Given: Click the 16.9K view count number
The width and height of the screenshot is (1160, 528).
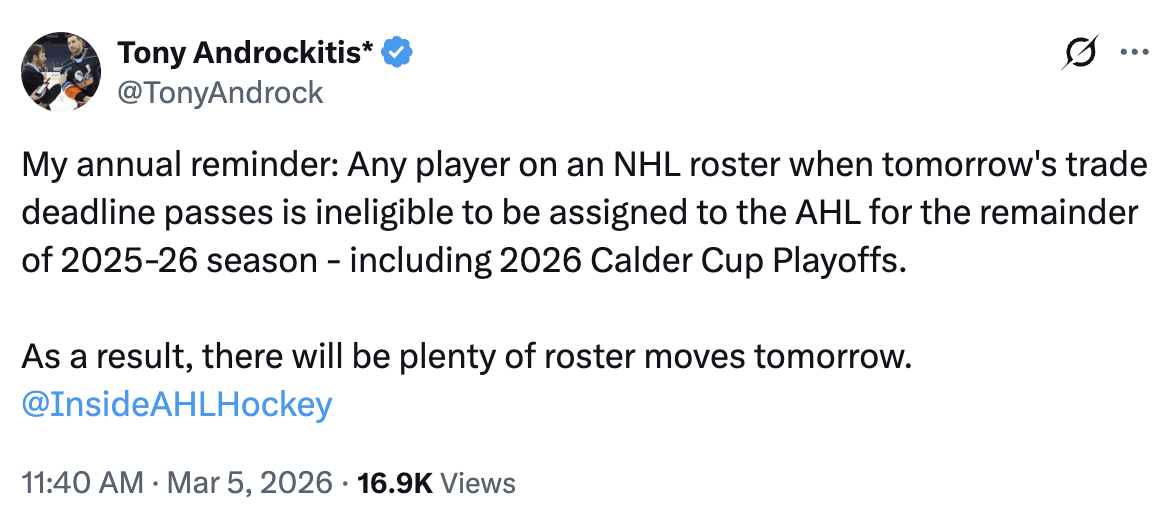Looking at the screenshot, I should click(393, 483).
